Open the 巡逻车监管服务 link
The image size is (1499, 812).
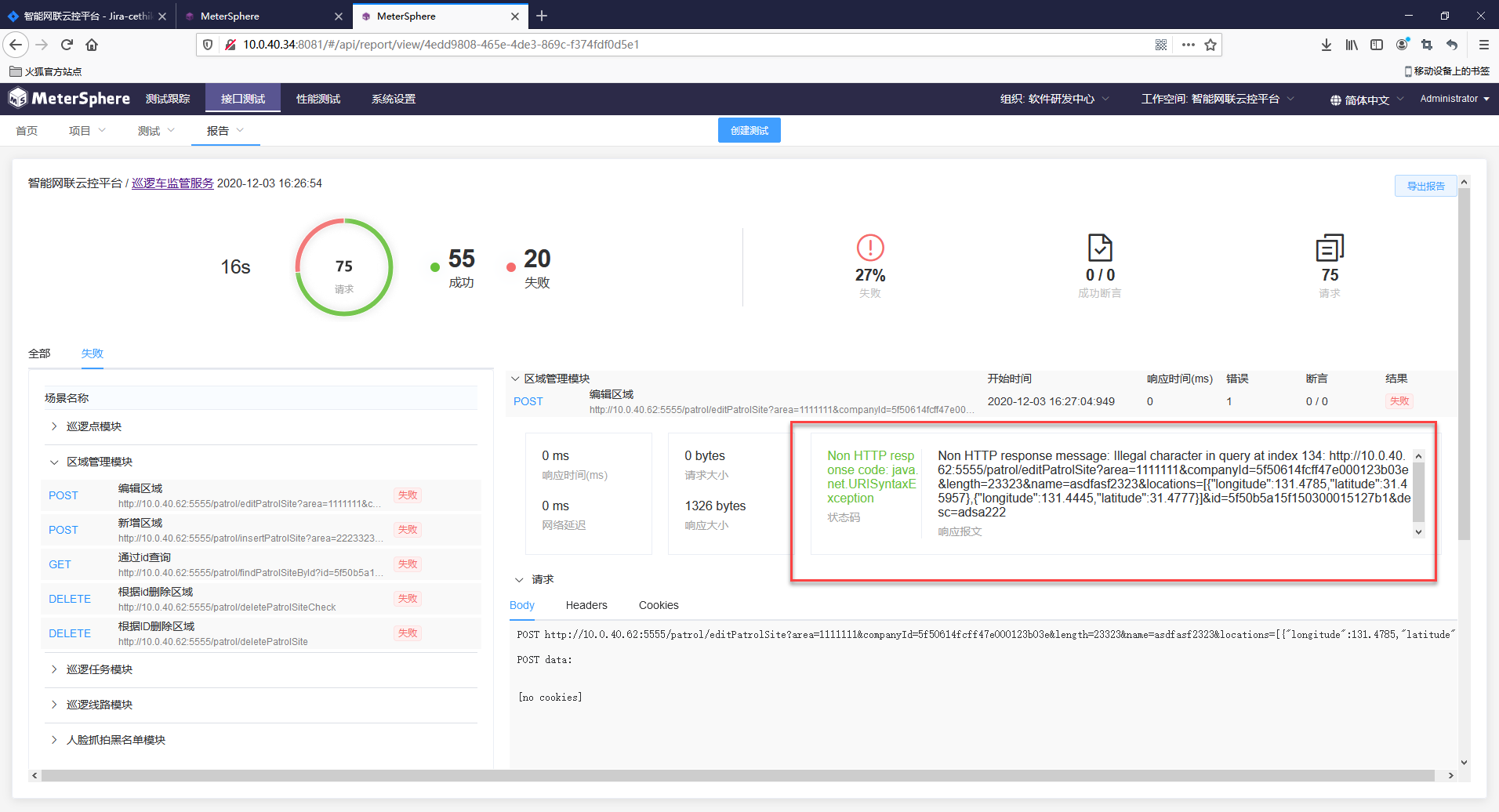click(x=172, y=183)
